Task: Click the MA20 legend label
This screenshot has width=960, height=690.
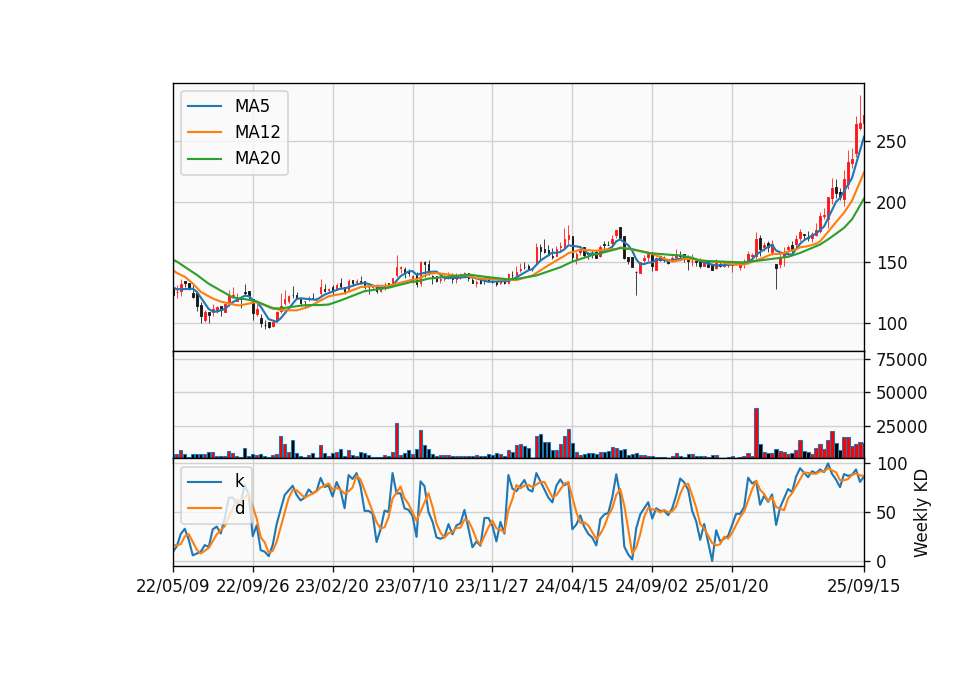Action: pyautogui.click(x=257, y=158)
